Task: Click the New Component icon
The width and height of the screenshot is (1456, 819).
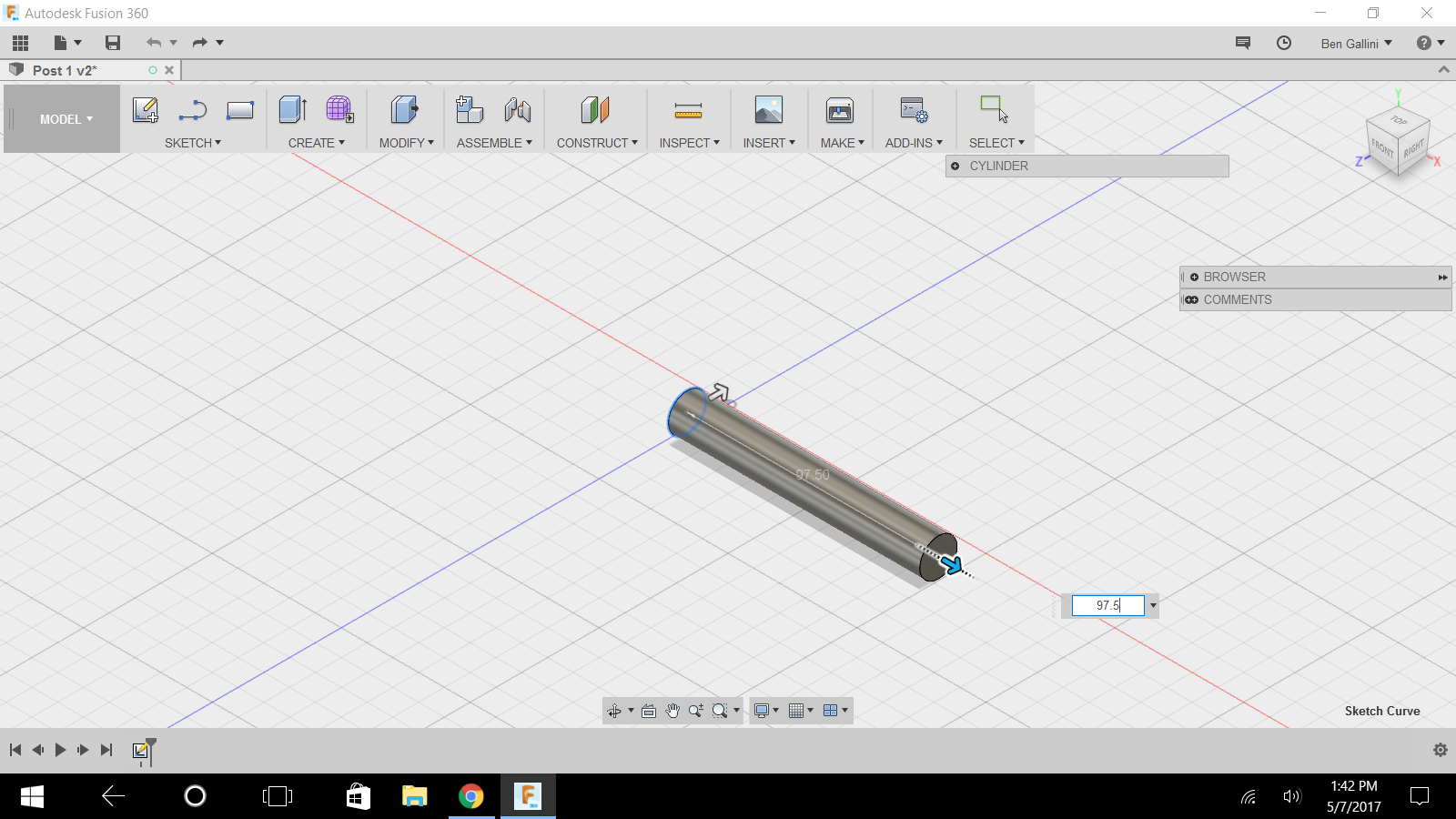Action: tap(470, 110)
